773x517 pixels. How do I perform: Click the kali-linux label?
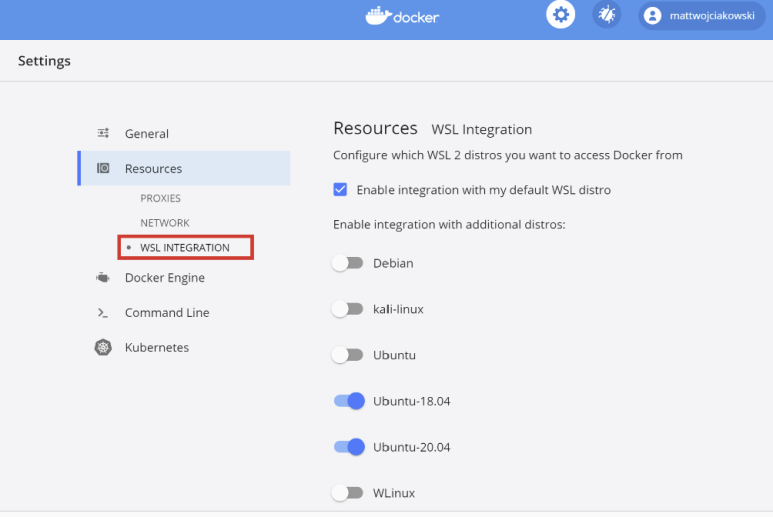[x=398, y=309]
